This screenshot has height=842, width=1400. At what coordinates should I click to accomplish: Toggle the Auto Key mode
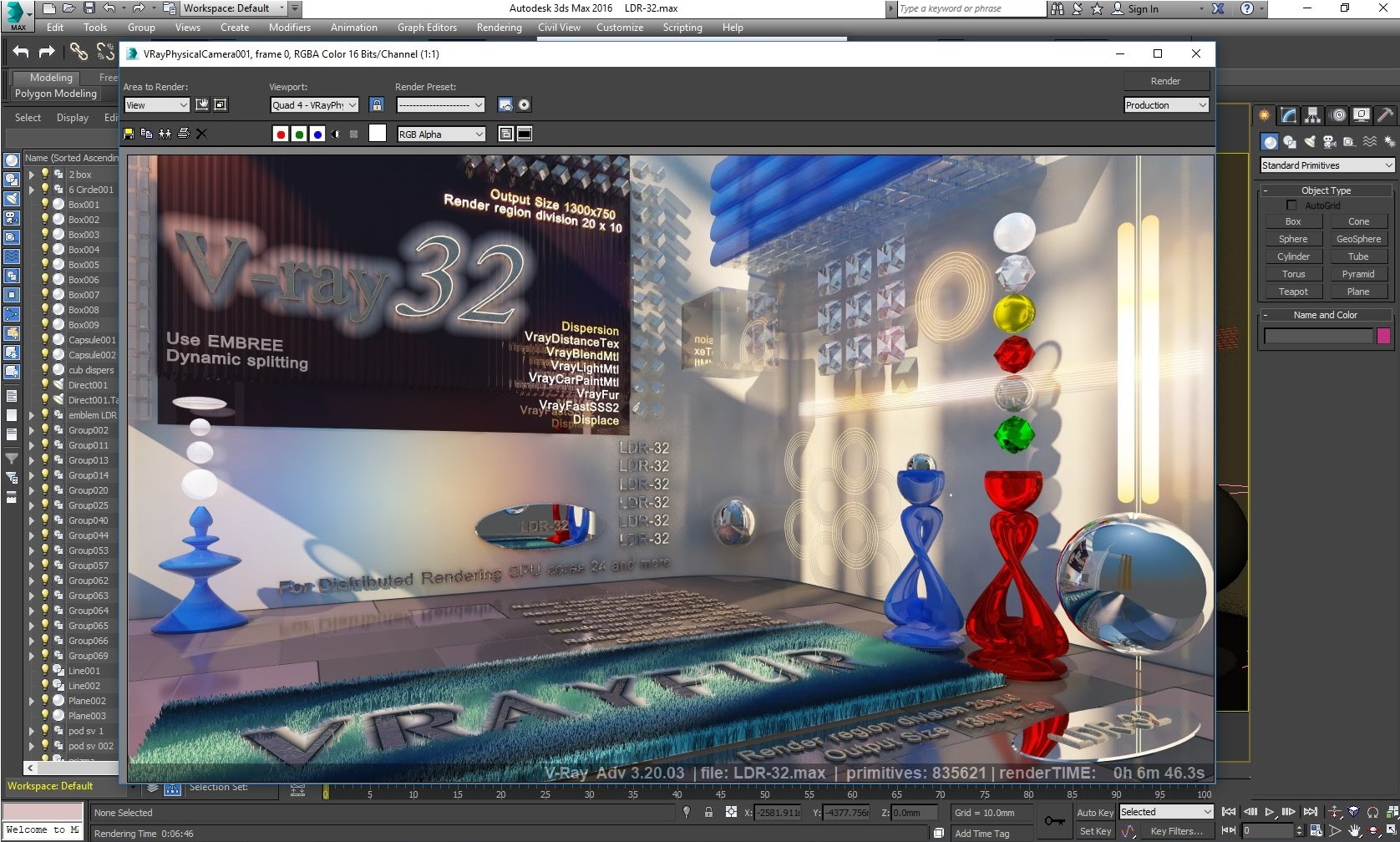pos(1094,812)
